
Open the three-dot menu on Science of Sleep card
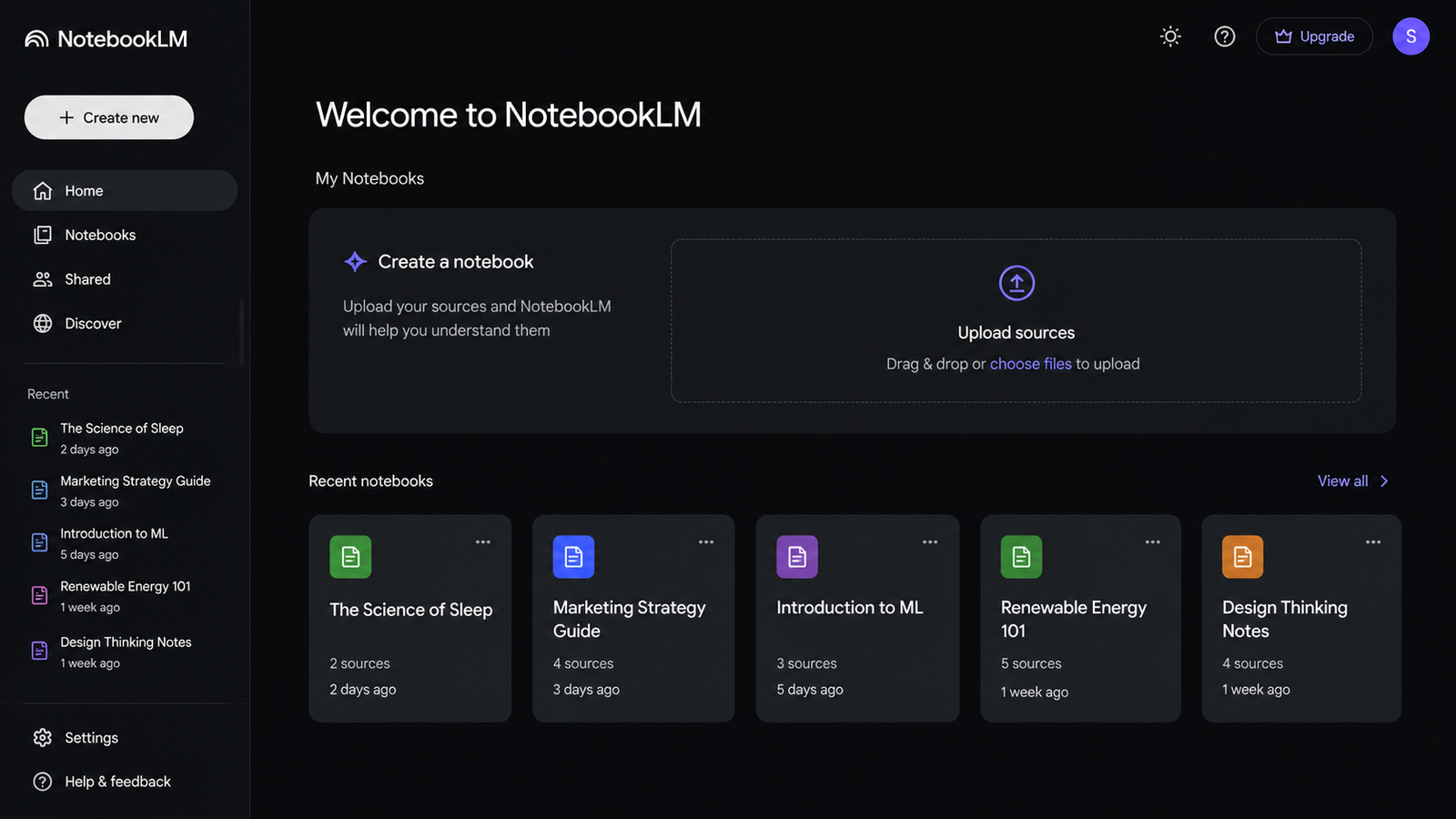click(x=483, y=541)
